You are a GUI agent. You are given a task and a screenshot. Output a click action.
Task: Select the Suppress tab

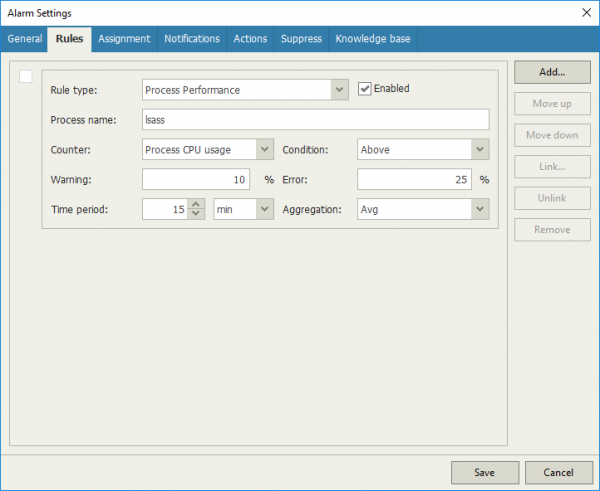[x=301, y=39]
